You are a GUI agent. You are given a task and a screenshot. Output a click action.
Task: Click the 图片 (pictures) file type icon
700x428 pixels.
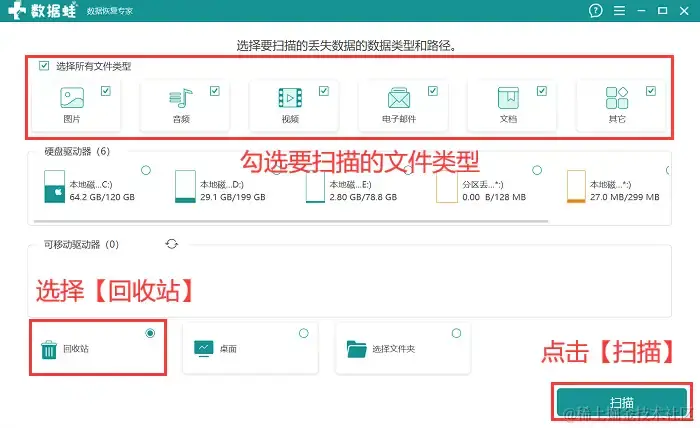tap(72, 97)
